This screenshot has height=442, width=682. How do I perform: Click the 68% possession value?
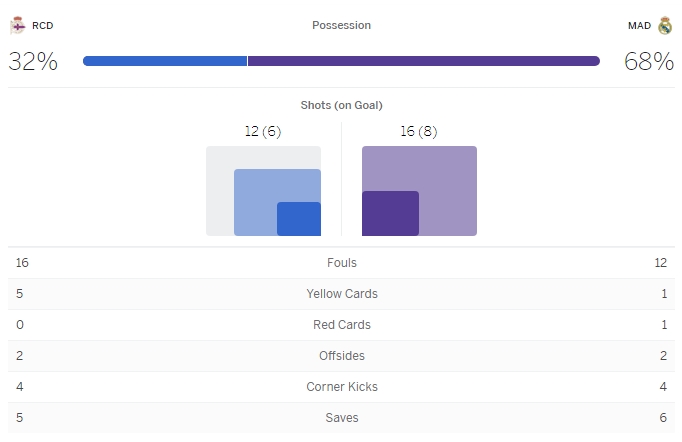(x=649, y=61)
